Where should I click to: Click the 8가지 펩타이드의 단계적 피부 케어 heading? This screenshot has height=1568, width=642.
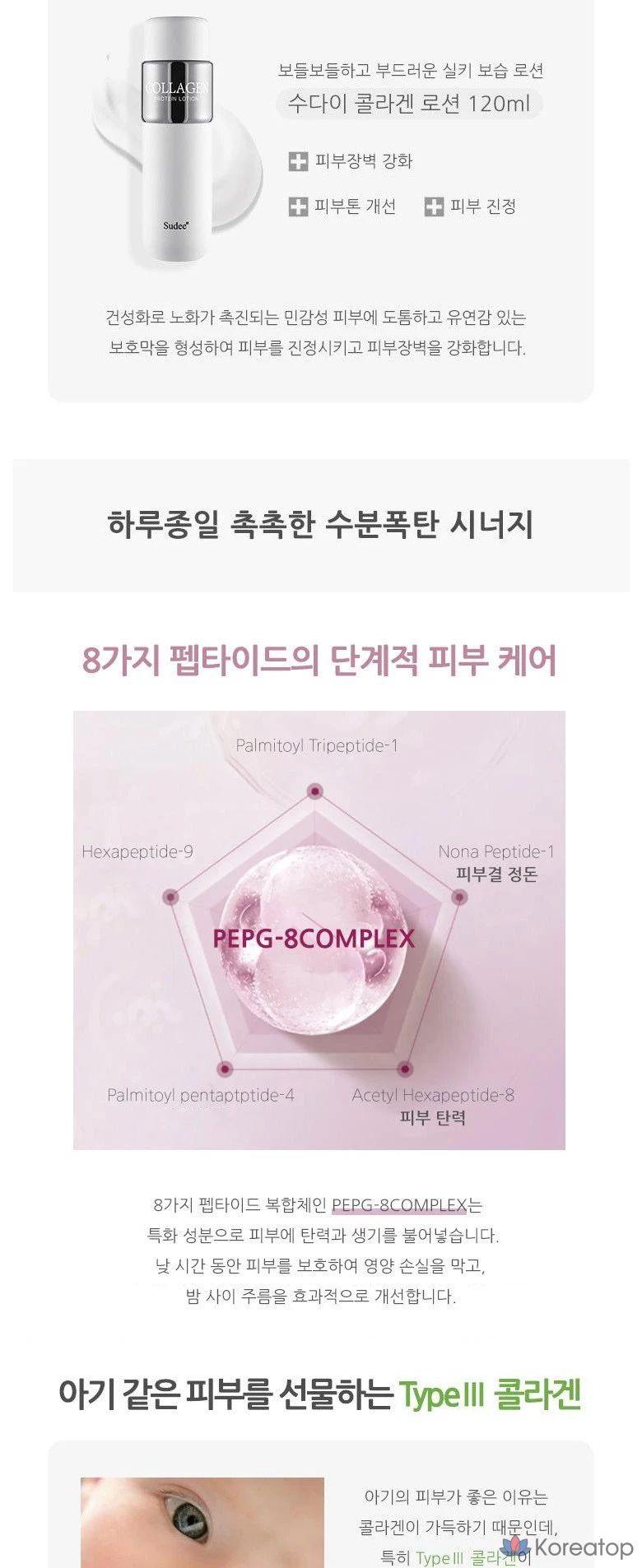click(319, 661)
